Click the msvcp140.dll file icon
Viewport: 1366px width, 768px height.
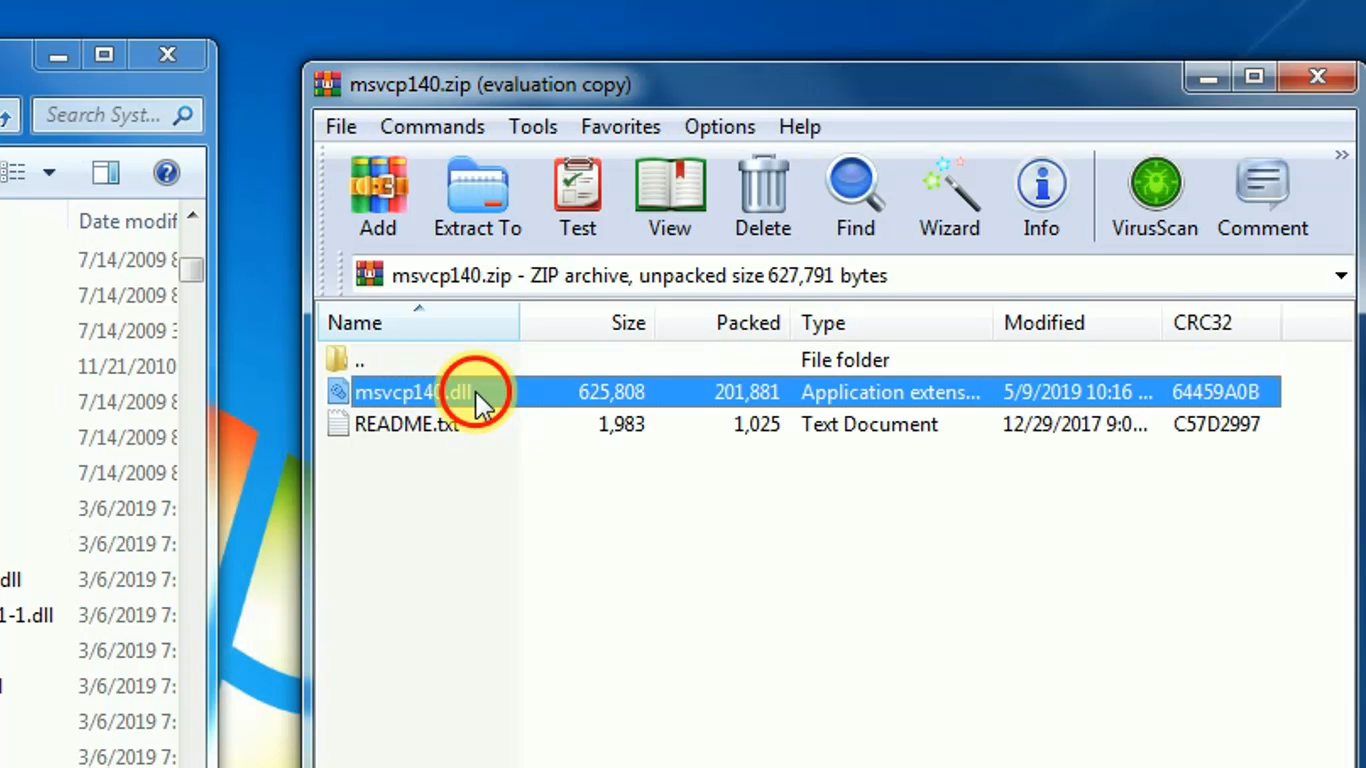click(338, 392)
